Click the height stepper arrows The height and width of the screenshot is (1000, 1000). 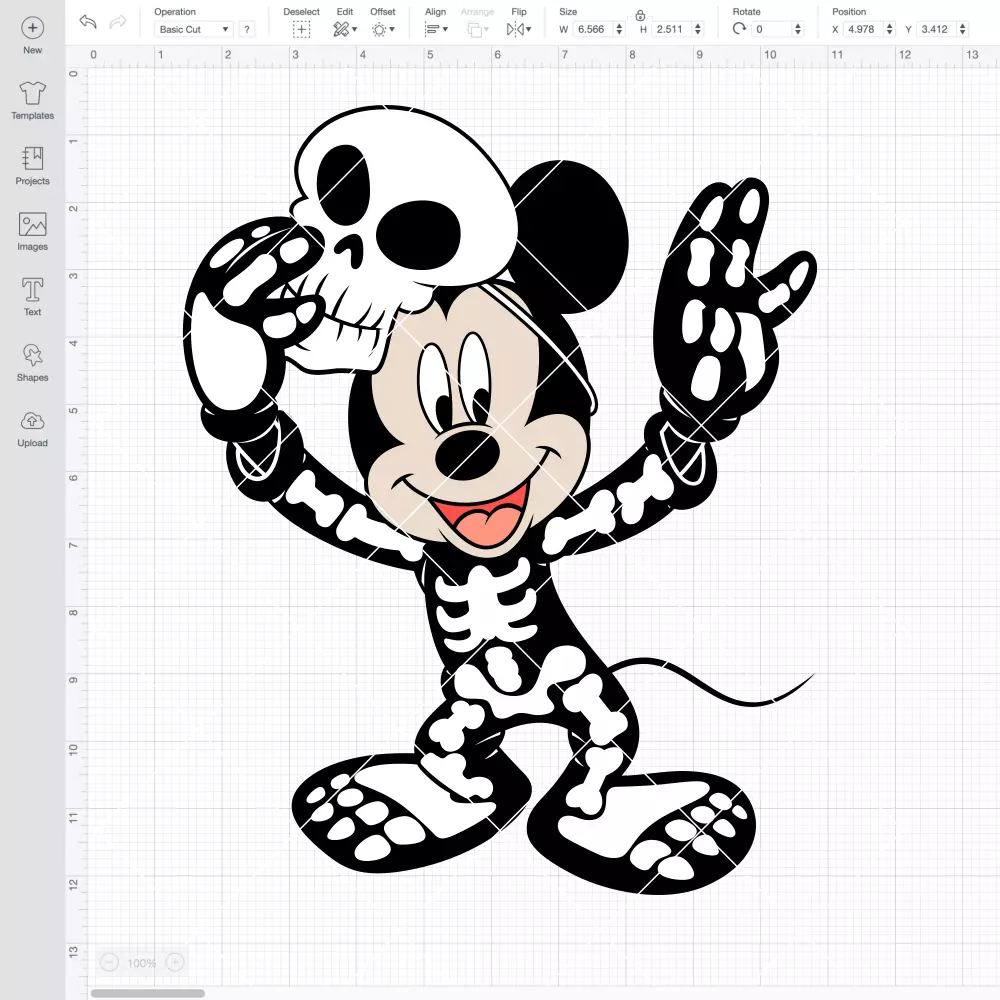[x=698, y=29]
